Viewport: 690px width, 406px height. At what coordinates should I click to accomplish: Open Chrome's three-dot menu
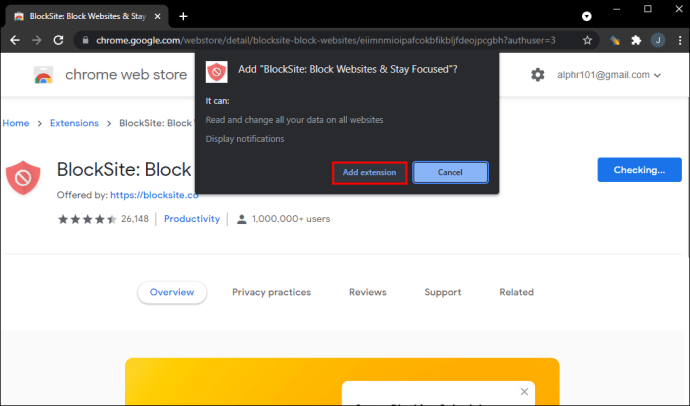point(680,40)
